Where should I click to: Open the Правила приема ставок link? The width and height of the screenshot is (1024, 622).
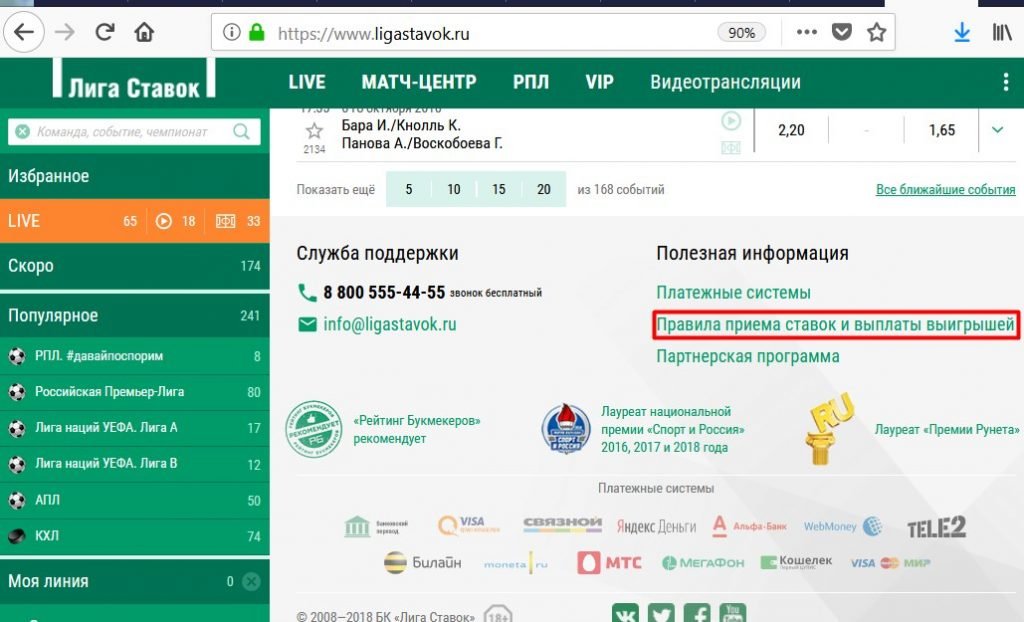[835, 325]
